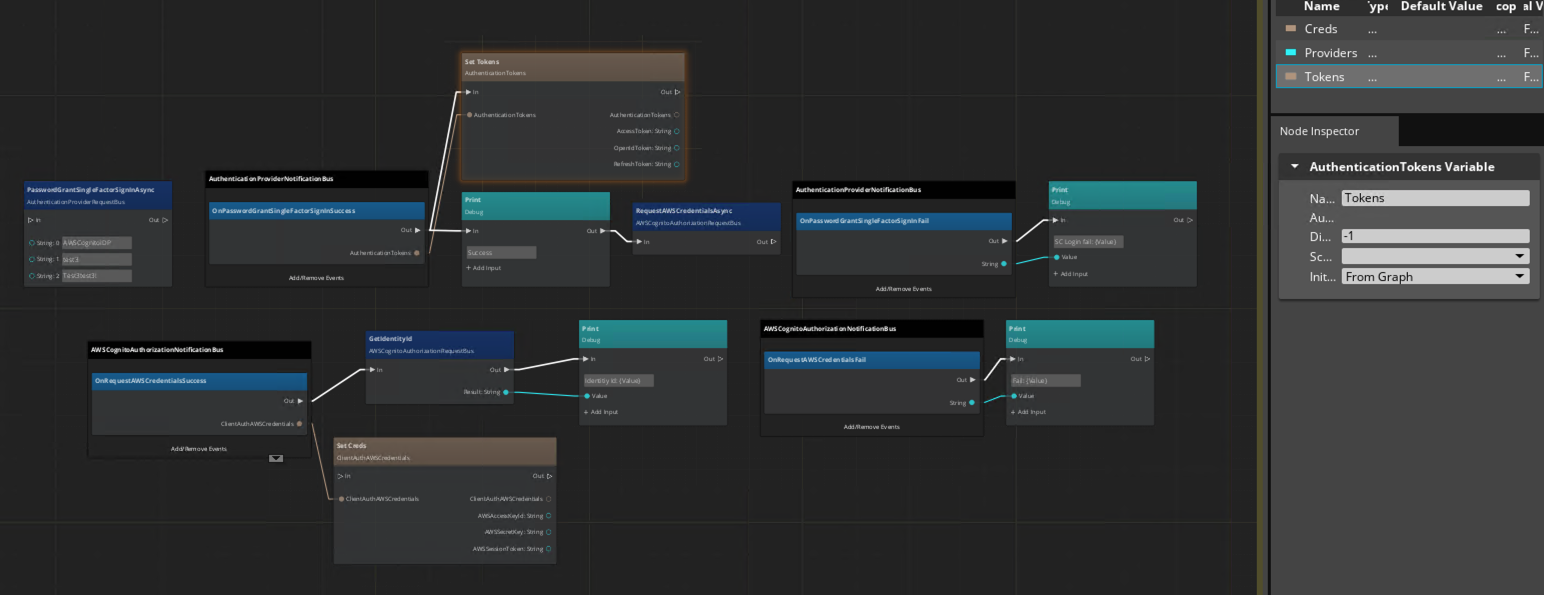Click the RefreshToken pin on Set Tokens node
This screenshot has height=595, width=1544.
(x=676, y=164)
